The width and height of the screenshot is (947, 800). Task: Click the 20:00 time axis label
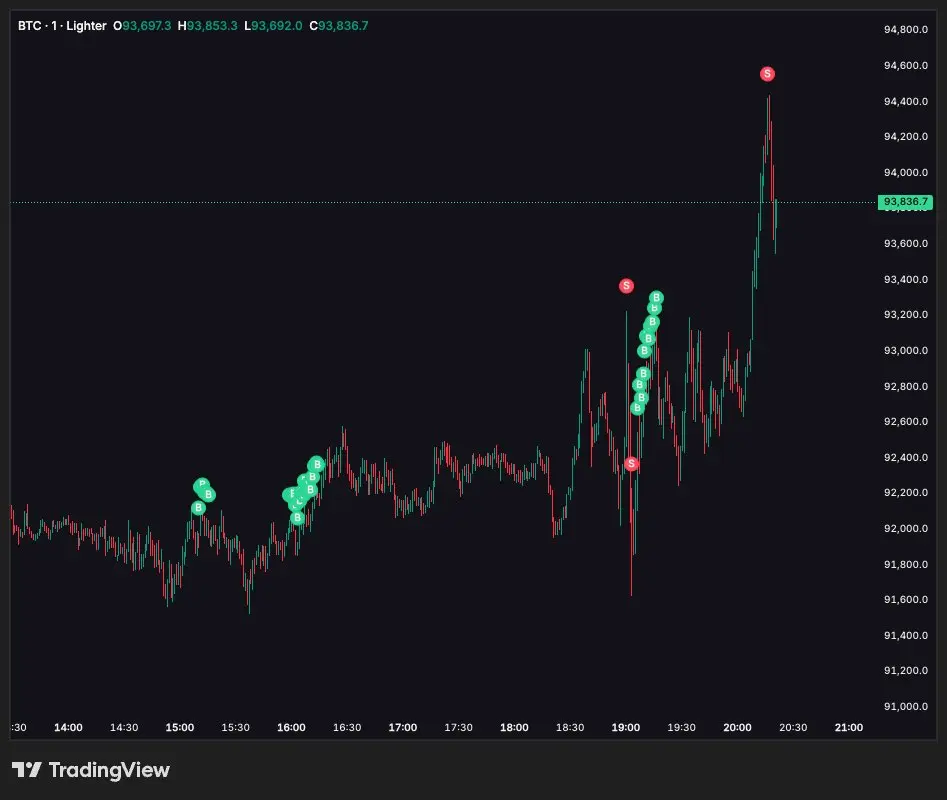coord(737,728)
